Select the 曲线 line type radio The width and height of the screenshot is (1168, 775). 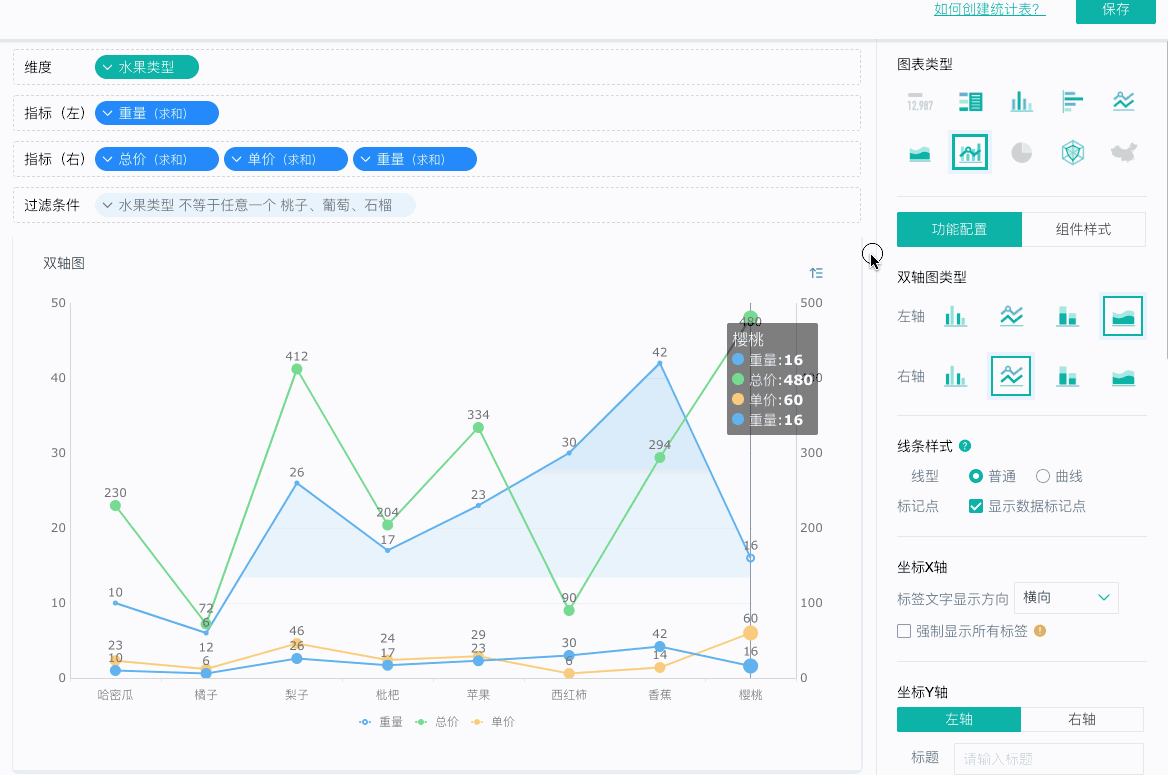click(1043, 476)
